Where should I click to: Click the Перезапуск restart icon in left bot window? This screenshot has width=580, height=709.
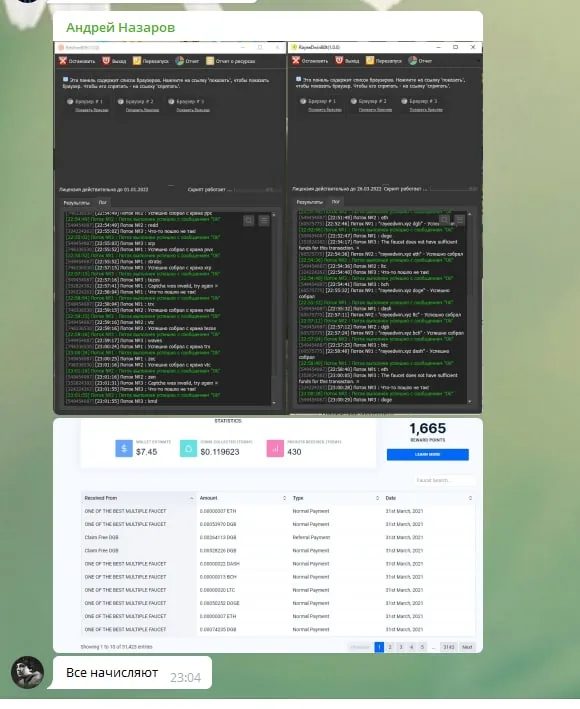[x=137, y=61]
